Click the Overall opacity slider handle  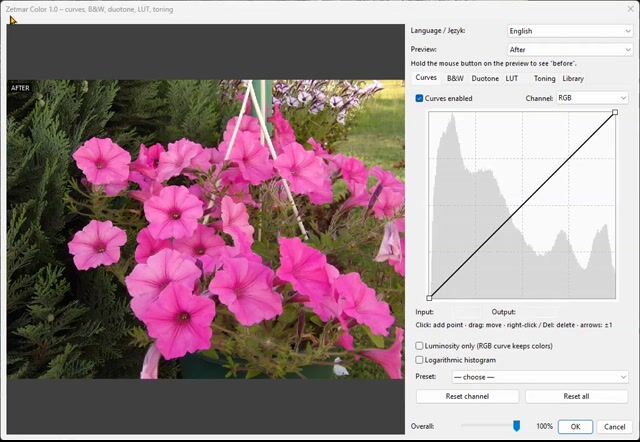pos(516,426)
